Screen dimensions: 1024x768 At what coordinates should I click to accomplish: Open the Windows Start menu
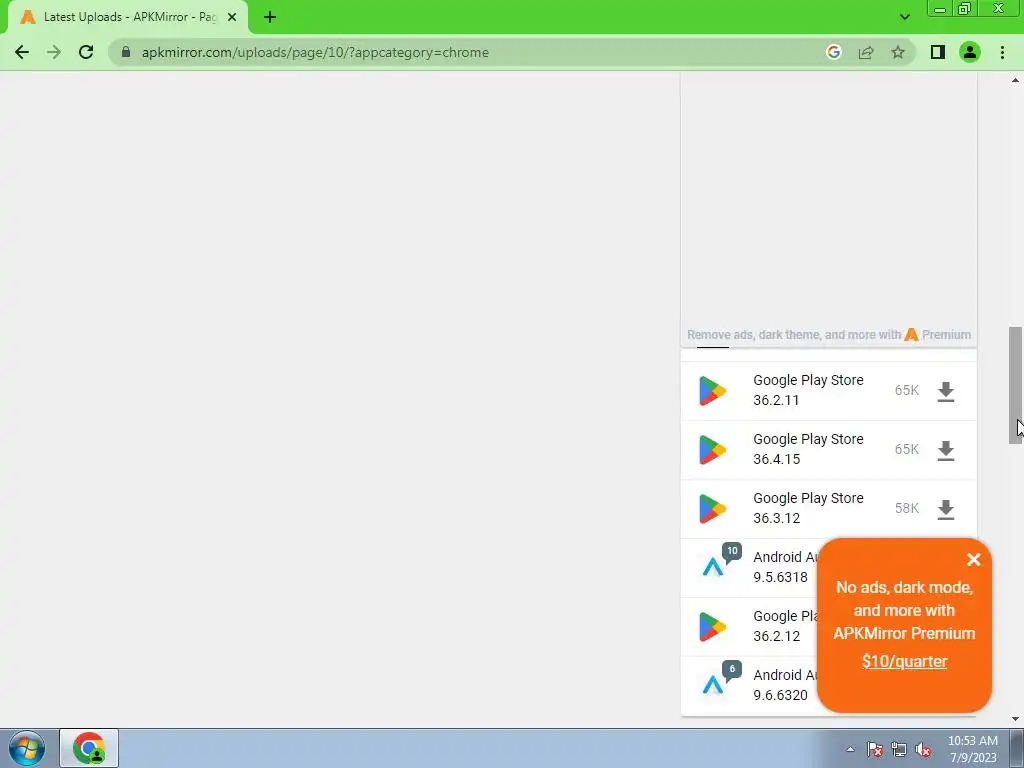point(27,748)
